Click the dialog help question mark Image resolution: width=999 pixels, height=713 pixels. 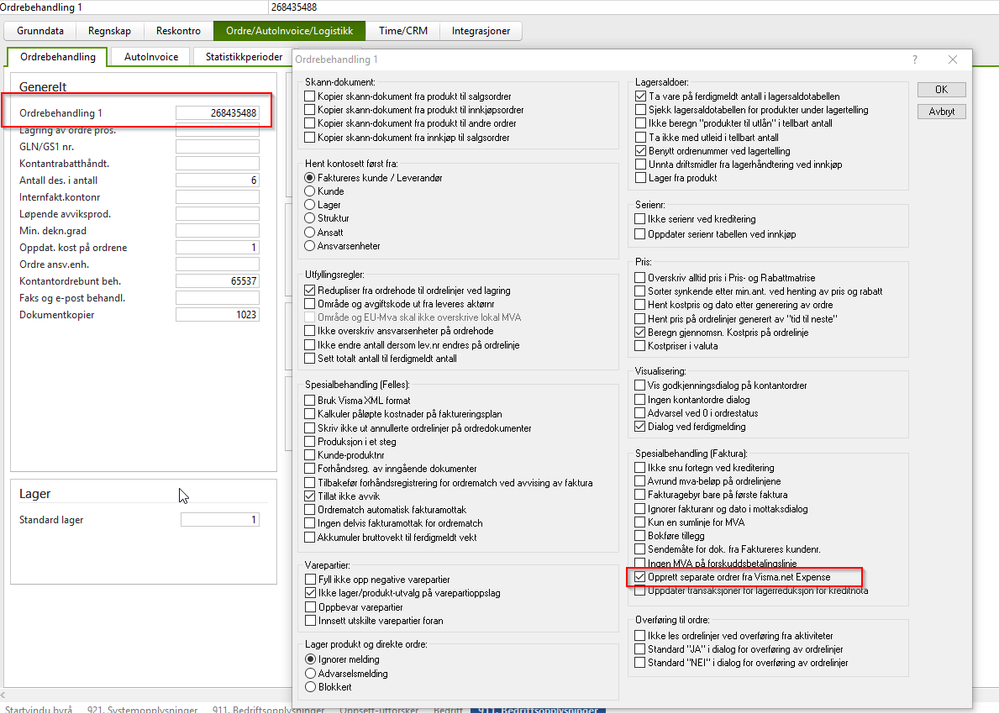click(x=914, y=59)
